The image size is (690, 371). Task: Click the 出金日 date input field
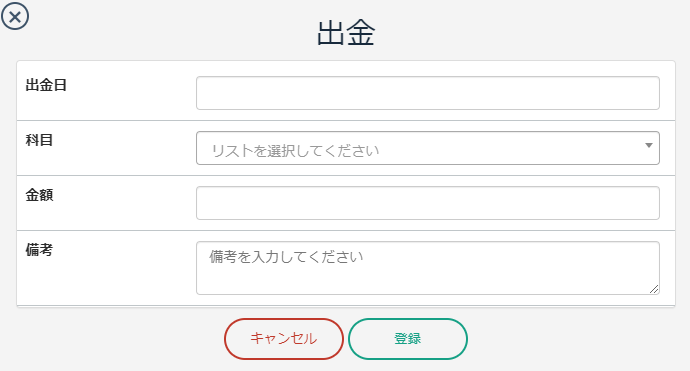tap(428, 93)
